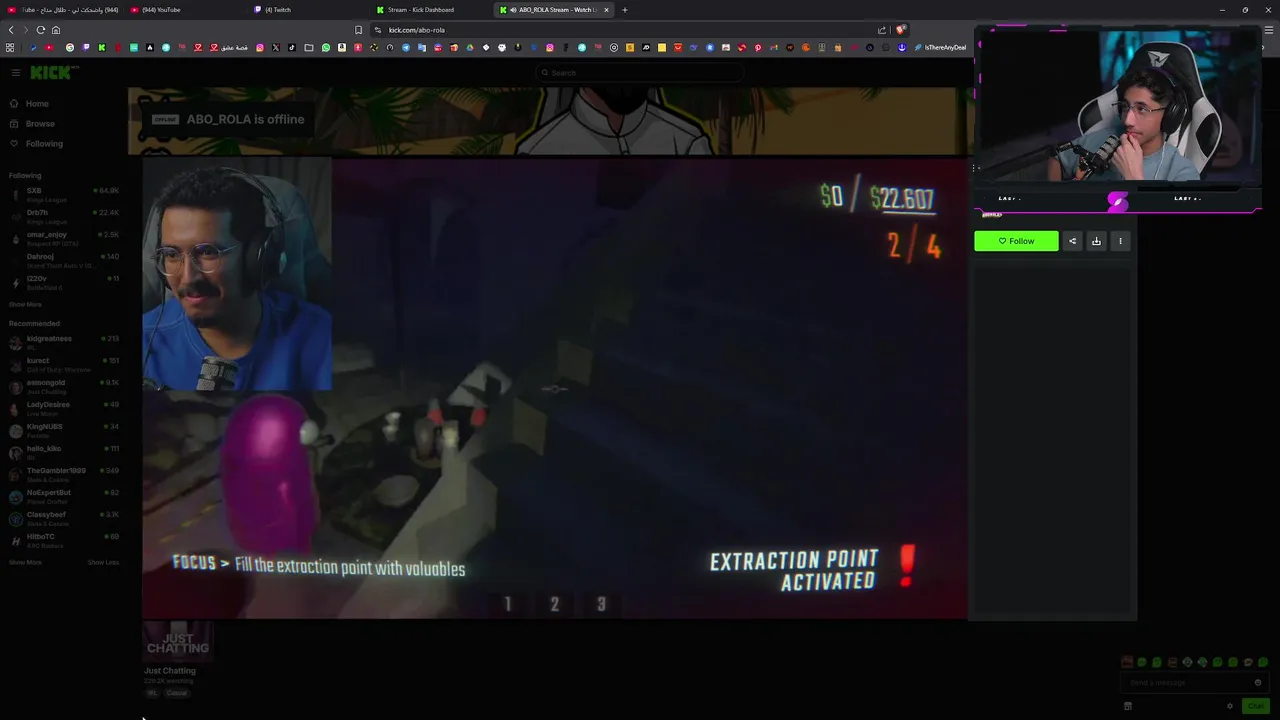Go back in browser history
The width and height of the screenshot is (1280, 720).
[11, 30]
